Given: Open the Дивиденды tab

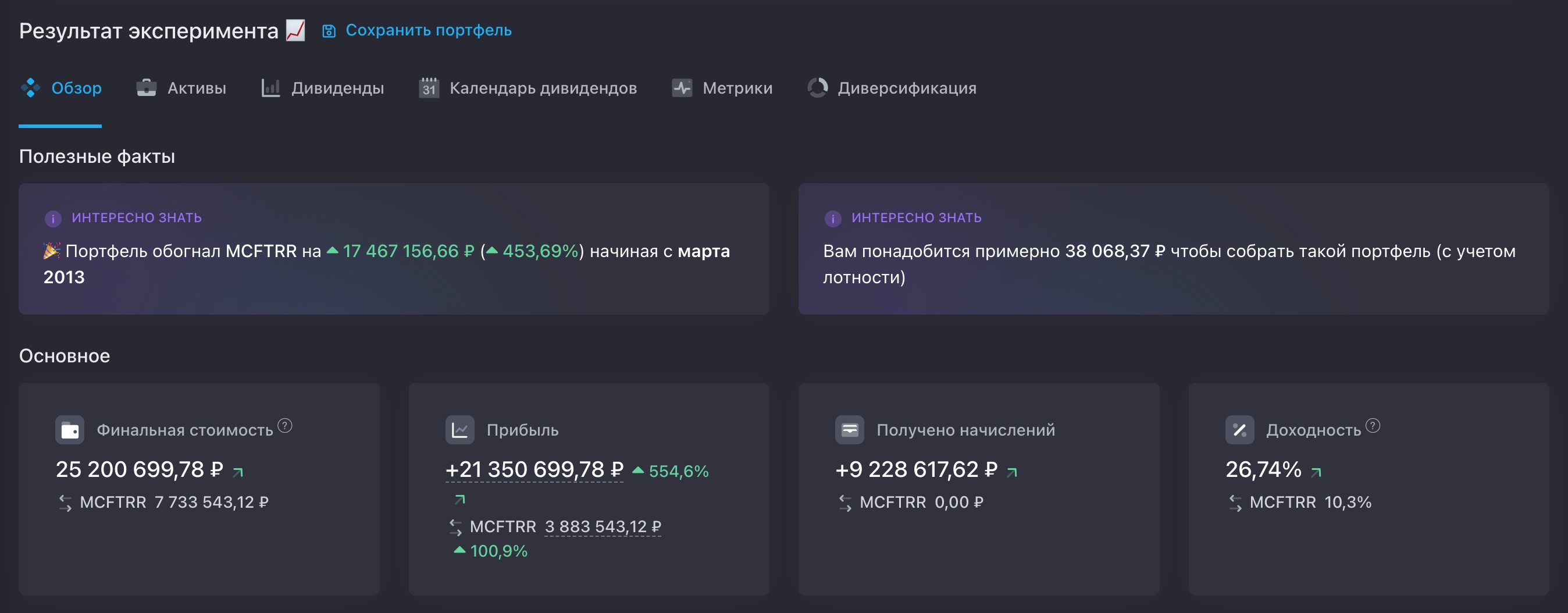Looking at the screenshot, I should tap(323, 88).
